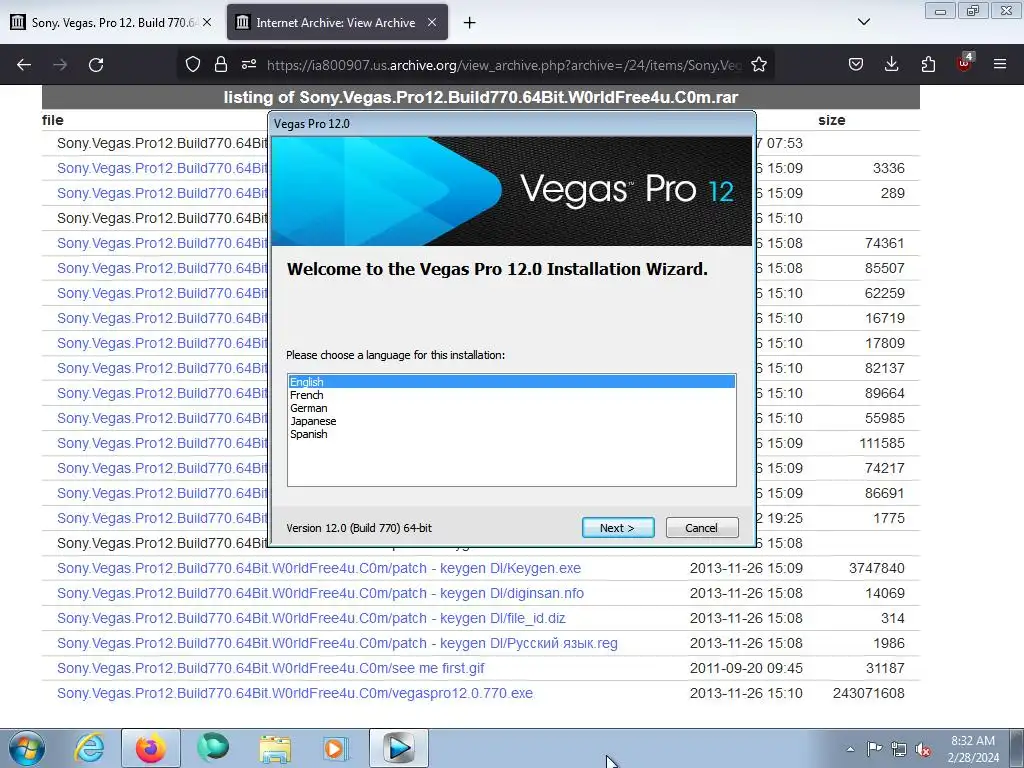The image size is (1024, 768).
Task: Open the Keygen.exe file link
Action: (x=319, y=568)
